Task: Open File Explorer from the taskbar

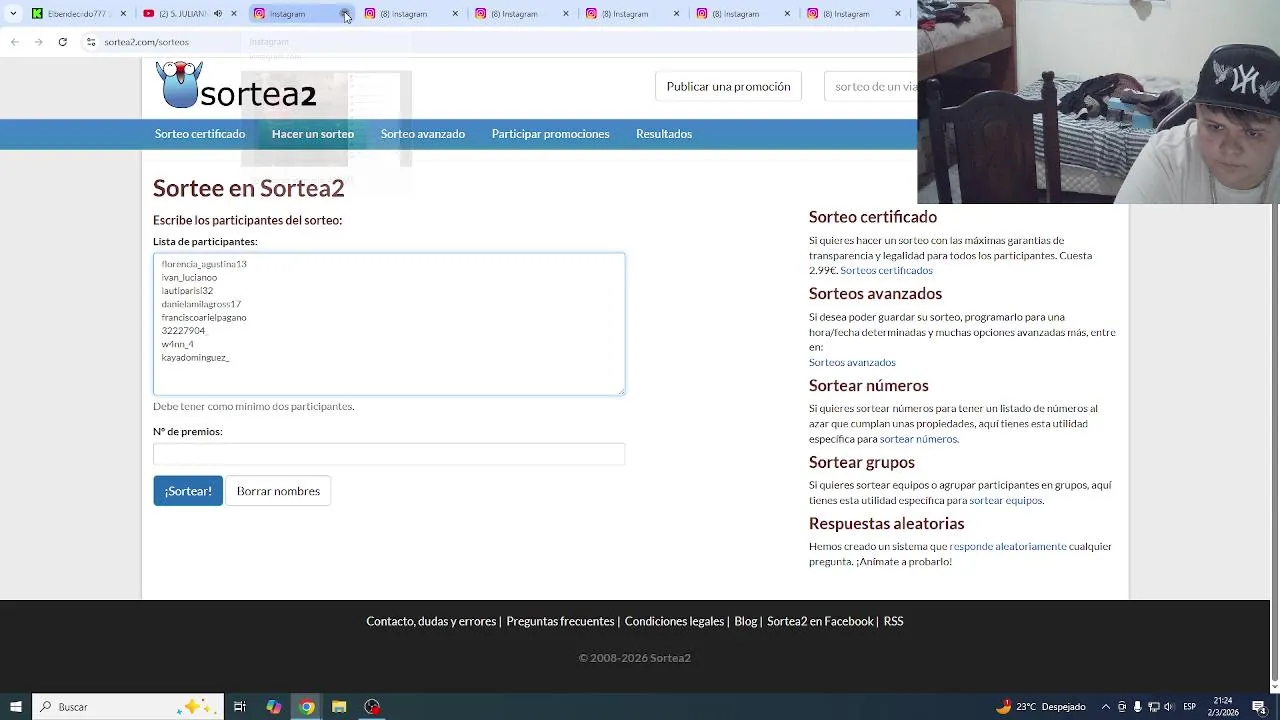Action: (339, 707)
